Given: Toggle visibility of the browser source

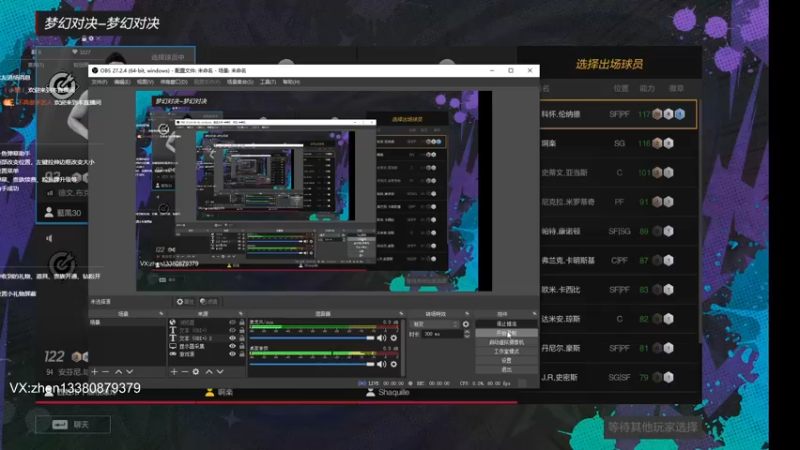Looking at the screenshot, I should [233, 322].
